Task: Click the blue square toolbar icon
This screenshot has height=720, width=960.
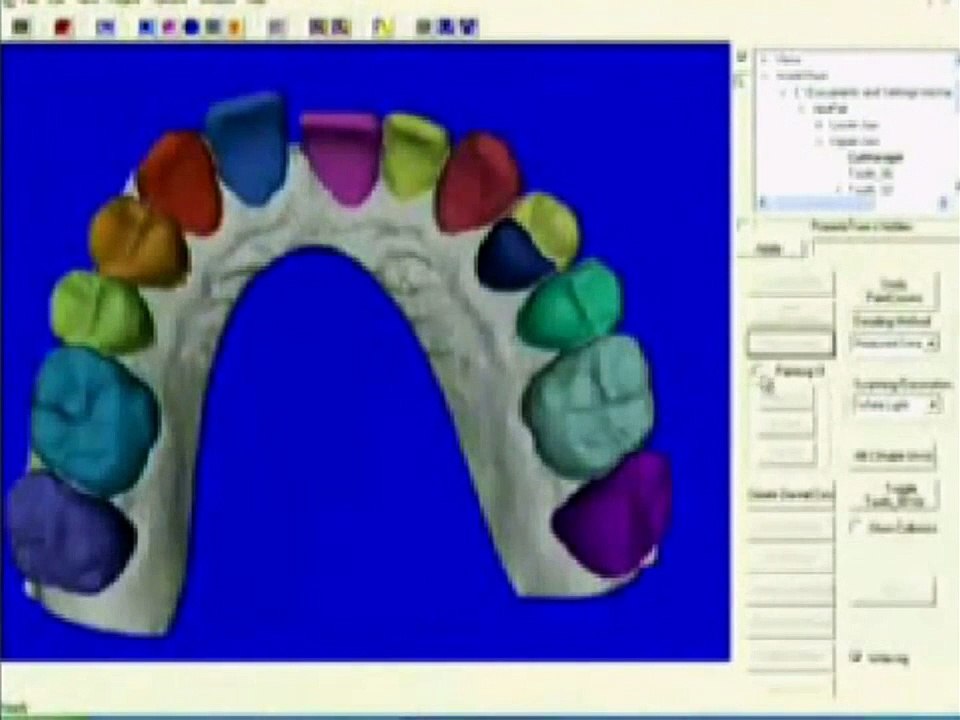Action: (146, 27)
